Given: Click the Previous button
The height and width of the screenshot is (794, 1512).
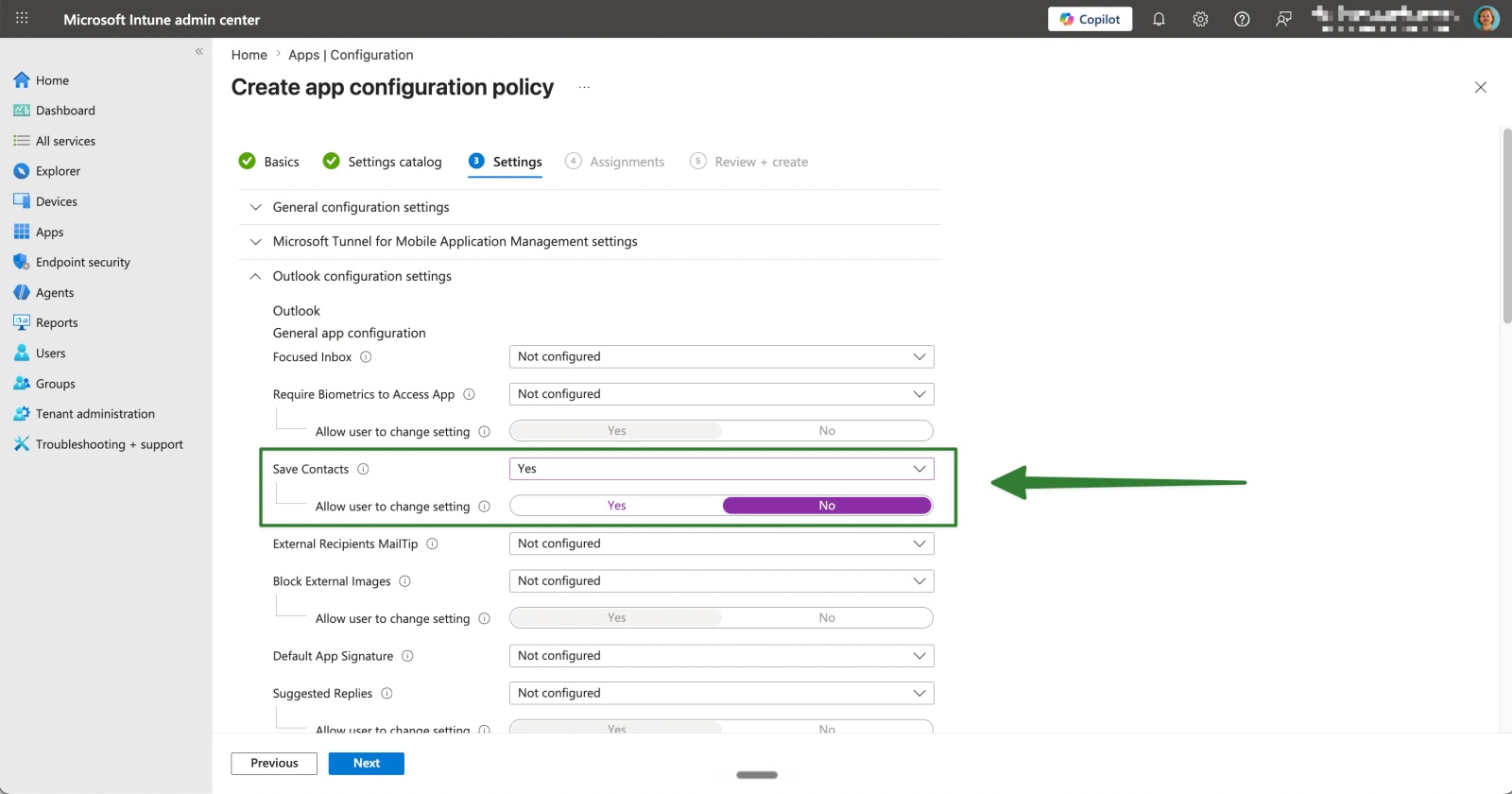Looking at the screenshot, I should pyautogui.click(x=274, y=764).
